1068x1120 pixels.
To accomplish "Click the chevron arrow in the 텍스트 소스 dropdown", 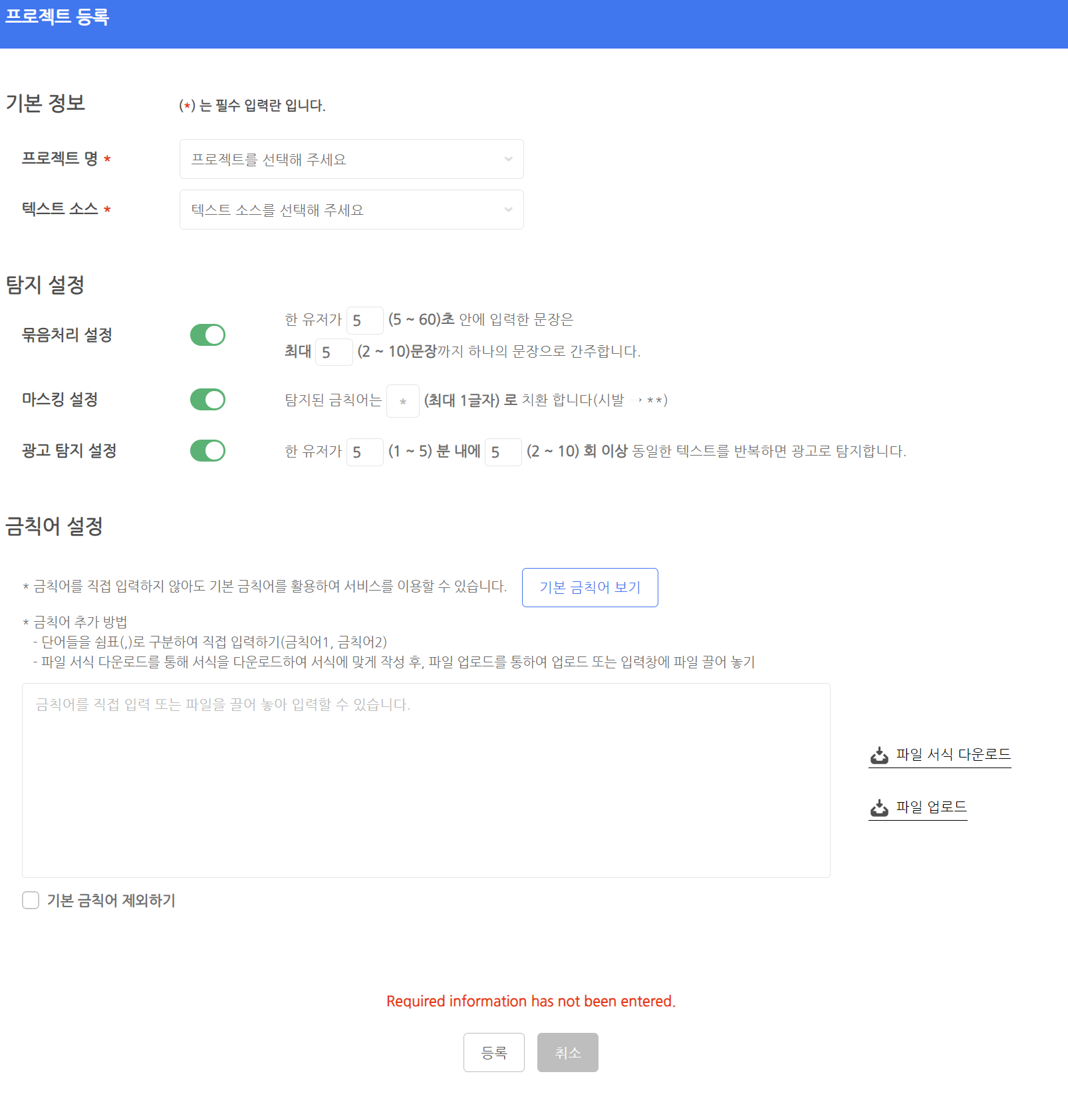I will click(508, 210).
